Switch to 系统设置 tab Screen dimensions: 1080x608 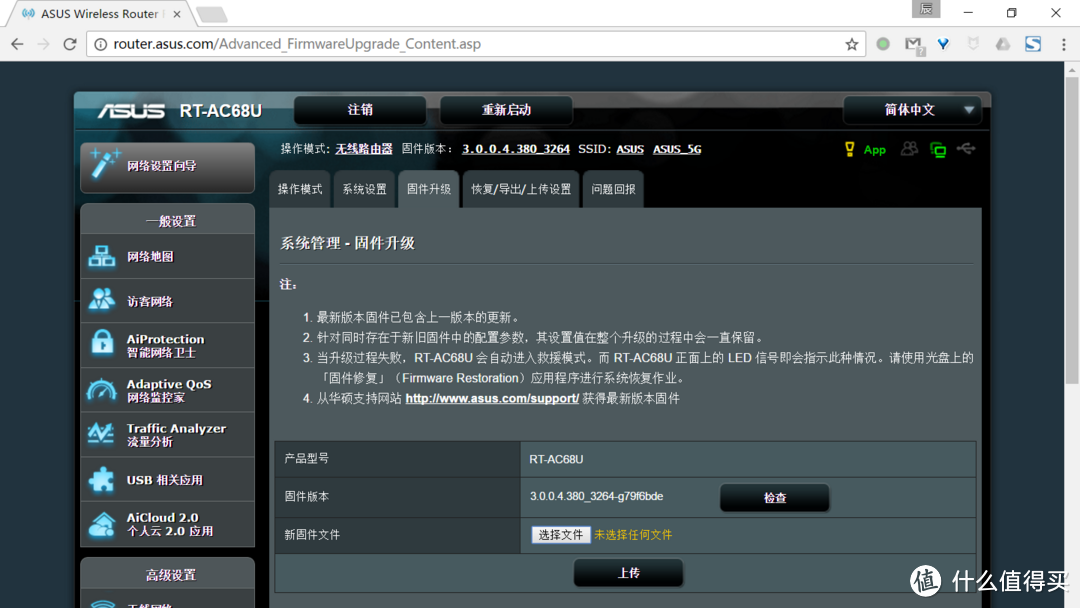[x=364, y=189]
